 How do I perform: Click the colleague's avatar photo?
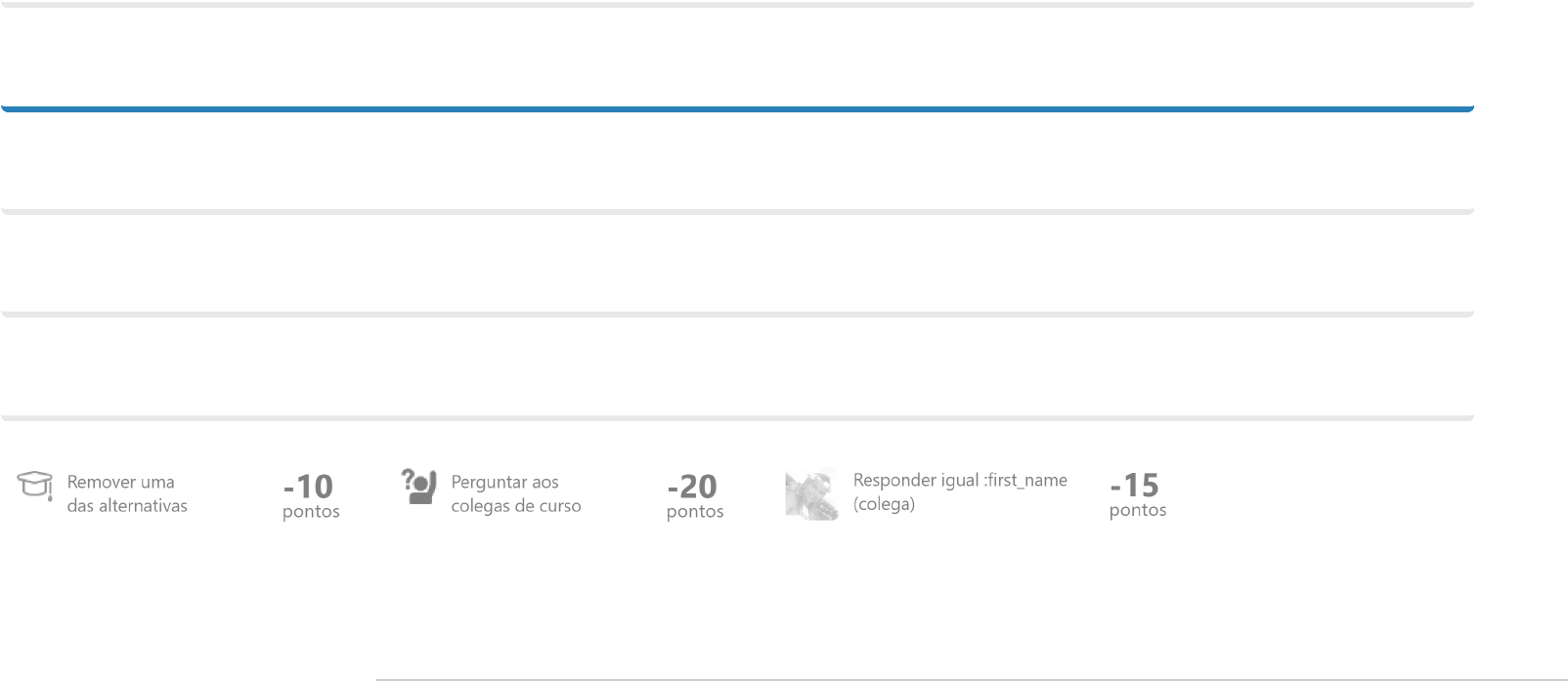pos(811,493)
